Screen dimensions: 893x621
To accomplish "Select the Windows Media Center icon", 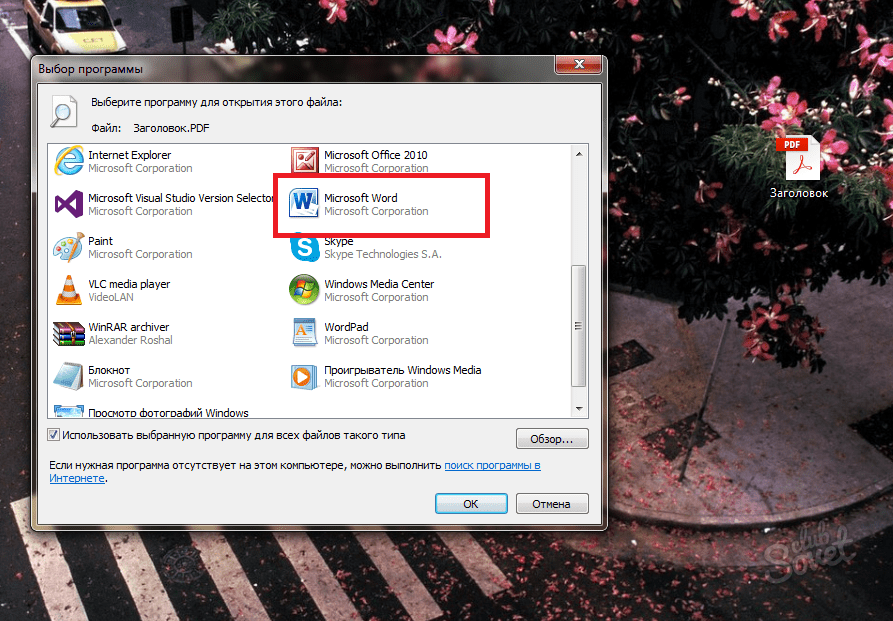I will (x=304, y=290).
